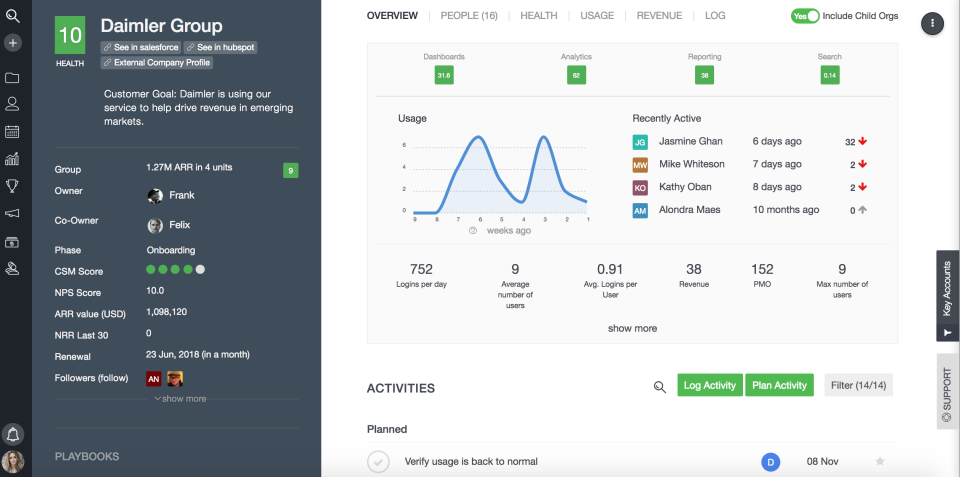Switch to the Revenue tab
Viewport: 960px width, 477px height.
(659, 16)
